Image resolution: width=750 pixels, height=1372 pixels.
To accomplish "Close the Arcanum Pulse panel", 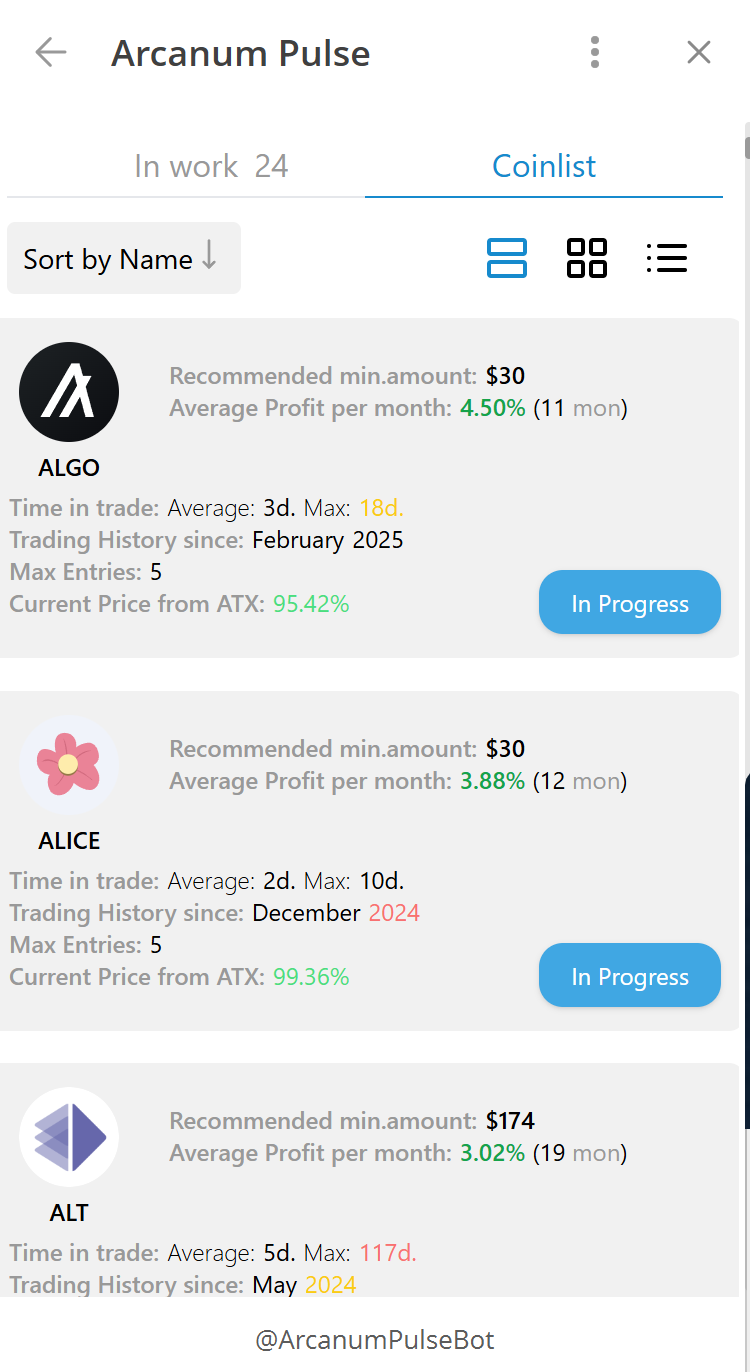I will (x=699, y=53).
